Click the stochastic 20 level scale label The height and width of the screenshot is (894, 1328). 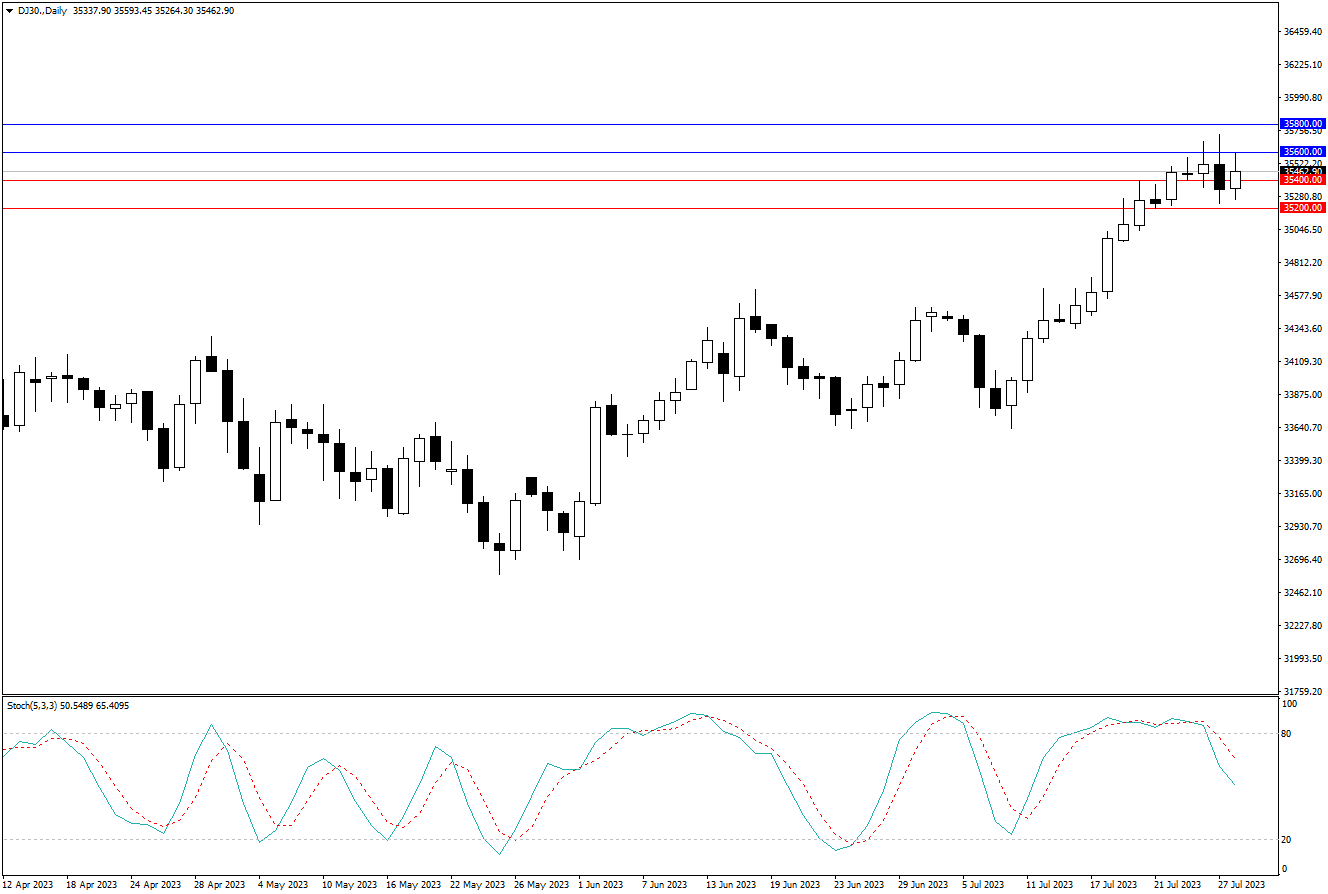1288,839
